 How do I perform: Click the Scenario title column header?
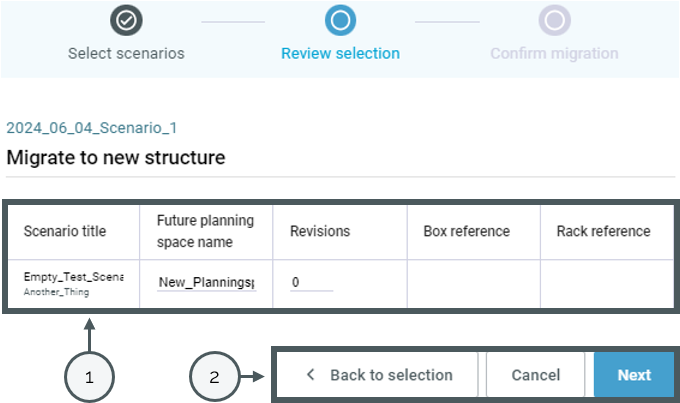65,231
